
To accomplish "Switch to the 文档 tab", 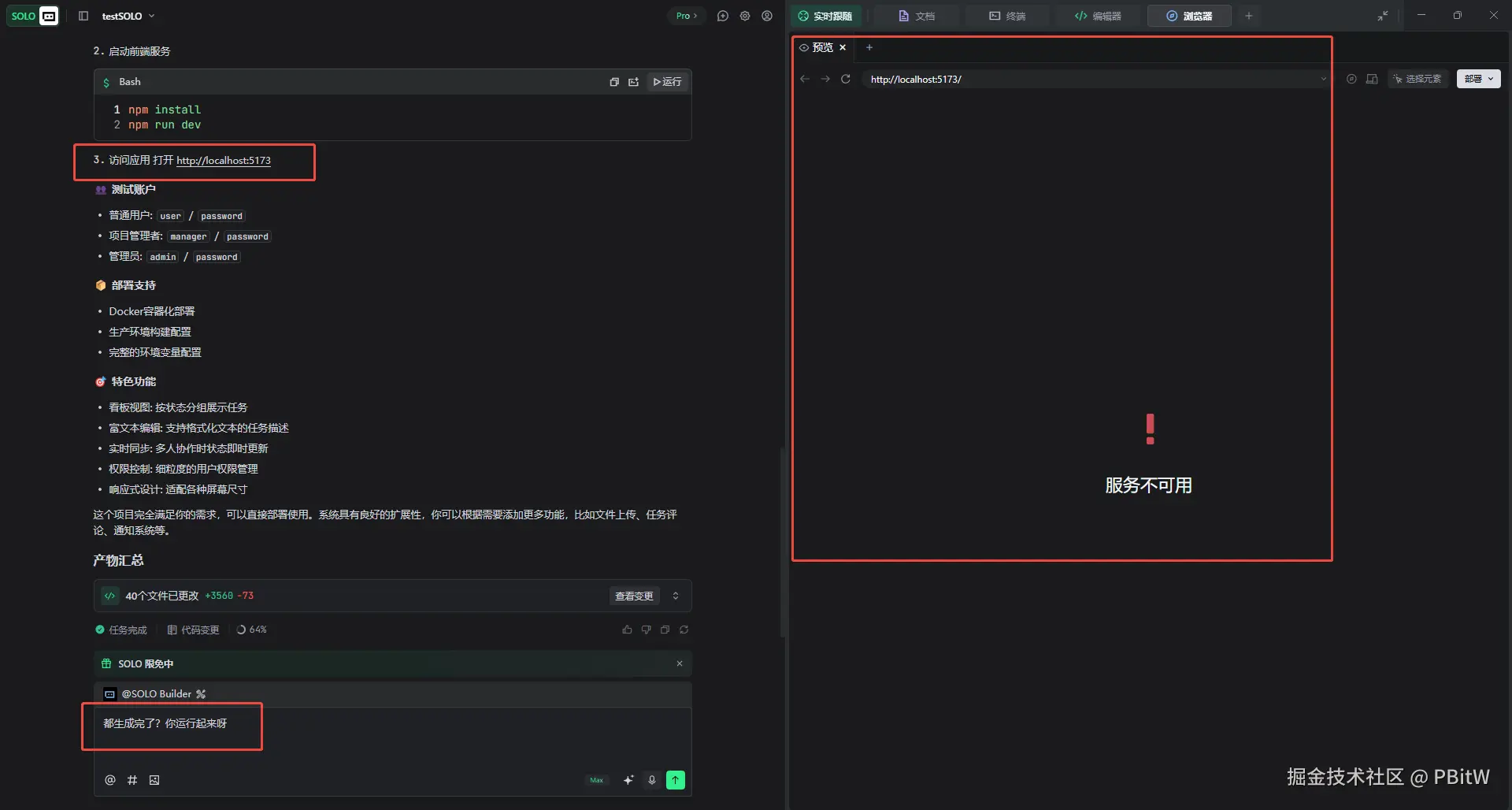I will click(917, 16).
